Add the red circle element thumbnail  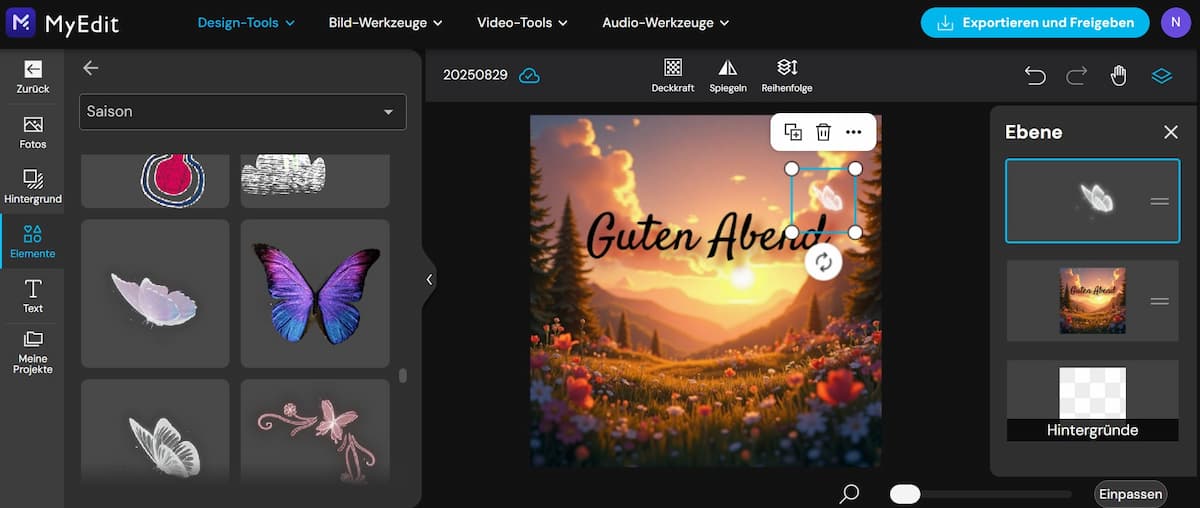tap(155, 181)
